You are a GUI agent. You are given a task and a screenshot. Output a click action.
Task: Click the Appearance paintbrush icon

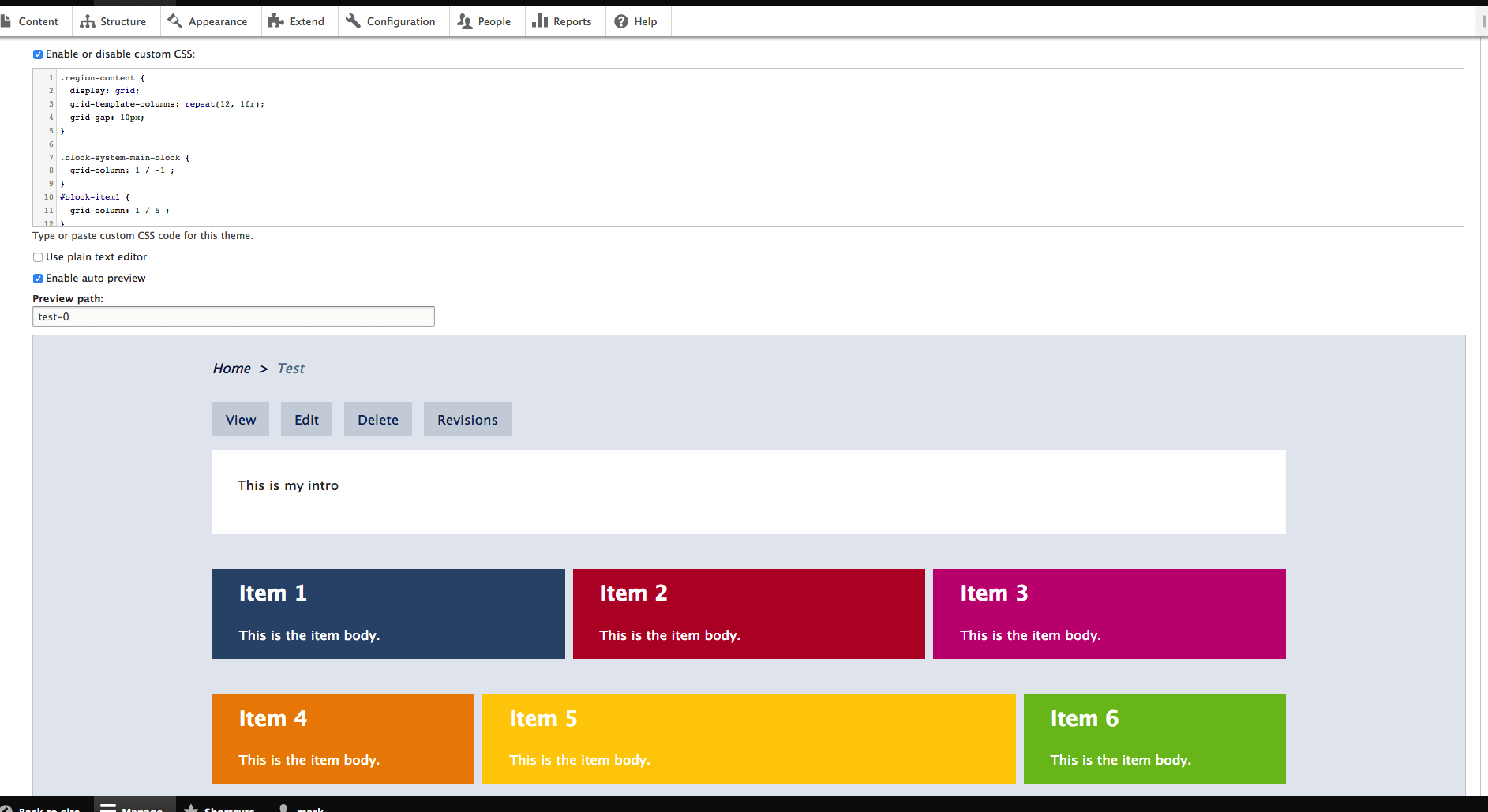point(175,21)
